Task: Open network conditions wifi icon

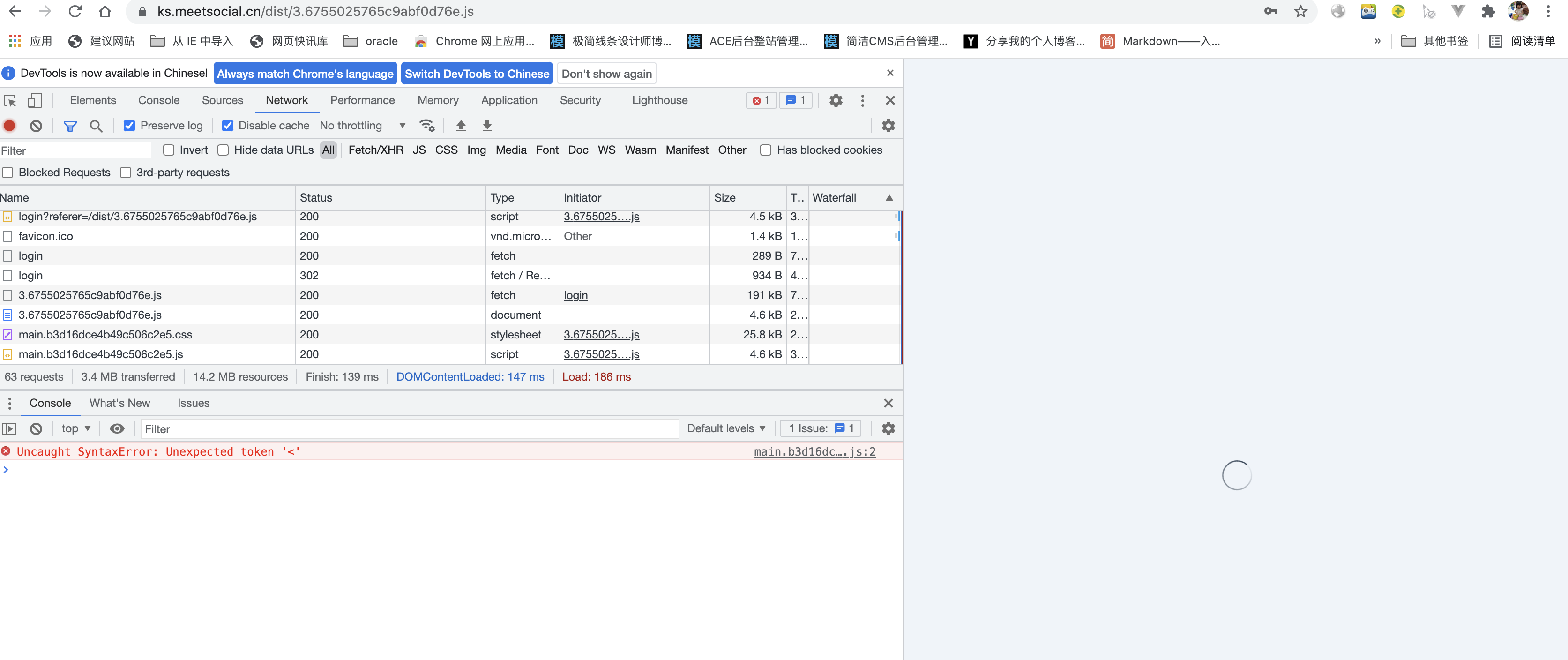Action: (x=427, y=126)
